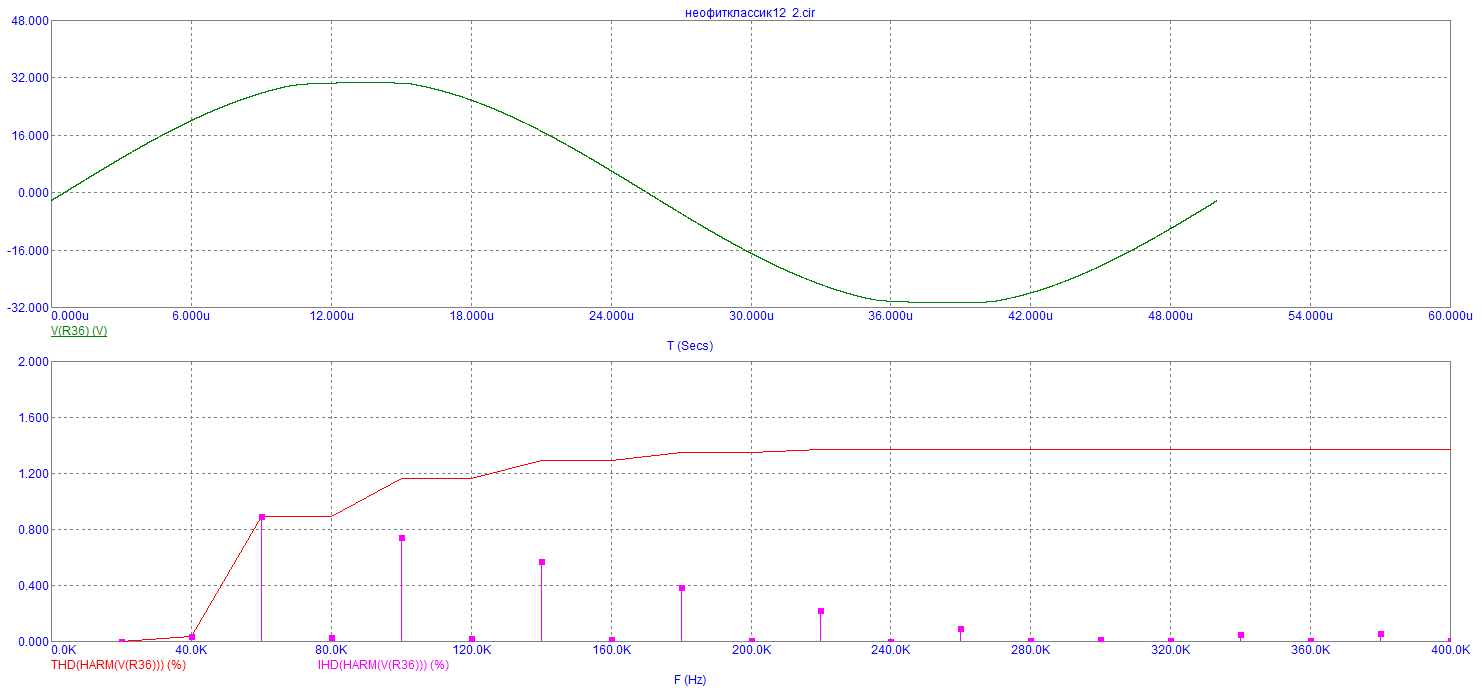This screenshot has height=700, width=1482.
Task: Click the 24.000u time axis value
Action: tap(611, 316)
